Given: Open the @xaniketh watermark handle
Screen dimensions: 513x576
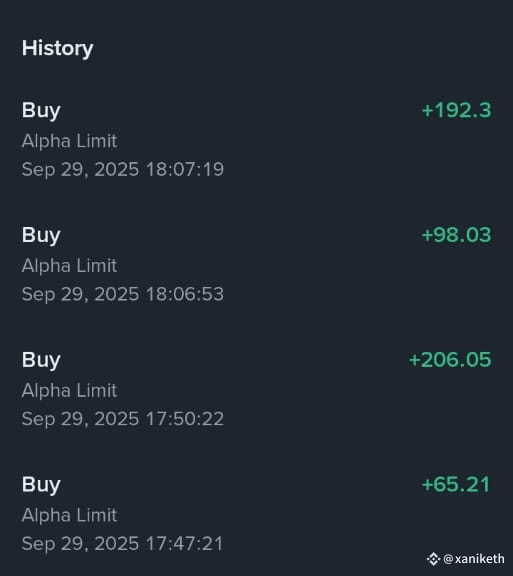Looking at the screenshot, I should [x=474, y=559].
